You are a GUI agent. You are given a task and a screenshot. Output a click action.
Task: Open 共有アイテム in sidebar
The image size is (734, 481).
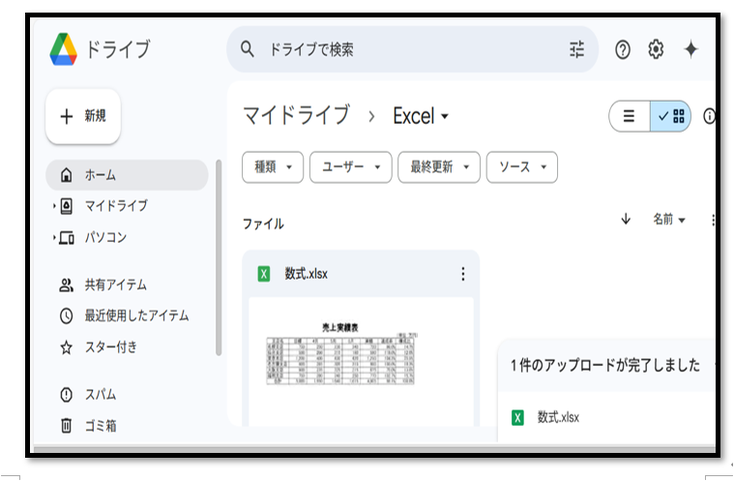116,285
